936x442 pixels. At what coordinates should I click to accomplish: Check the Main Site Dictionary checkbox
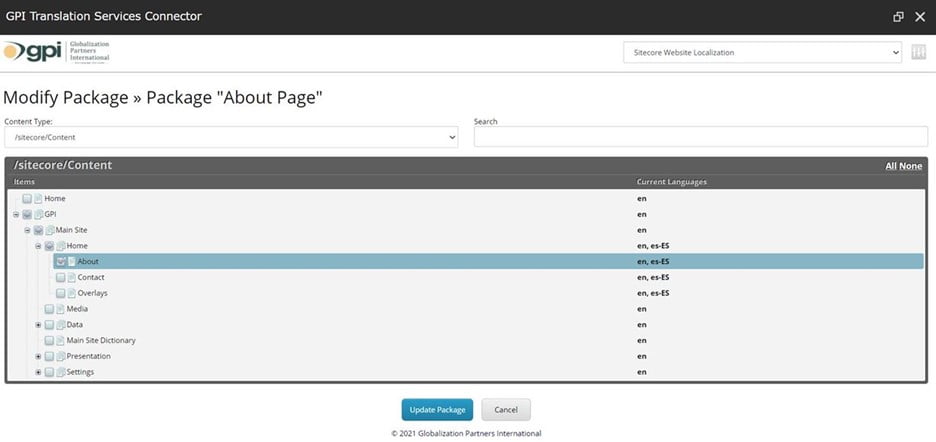49,340
